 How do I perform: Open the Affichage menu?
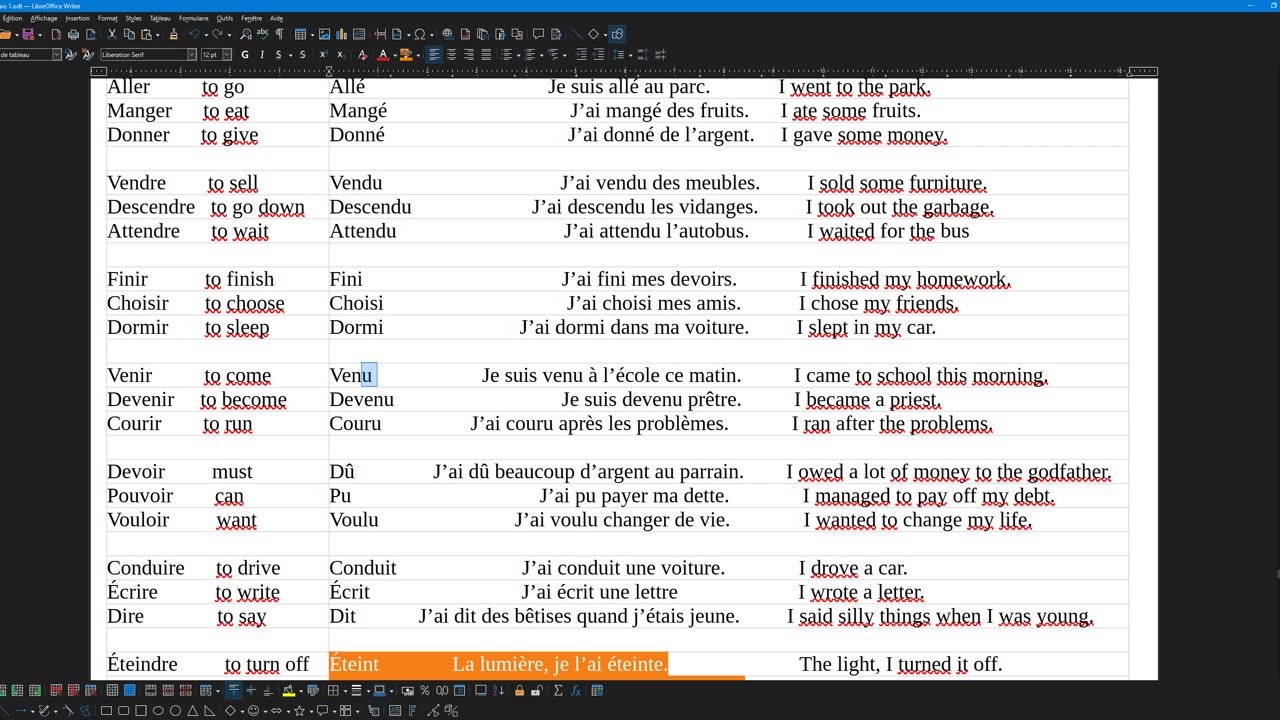pyautogui.click(x=44, y=18)
